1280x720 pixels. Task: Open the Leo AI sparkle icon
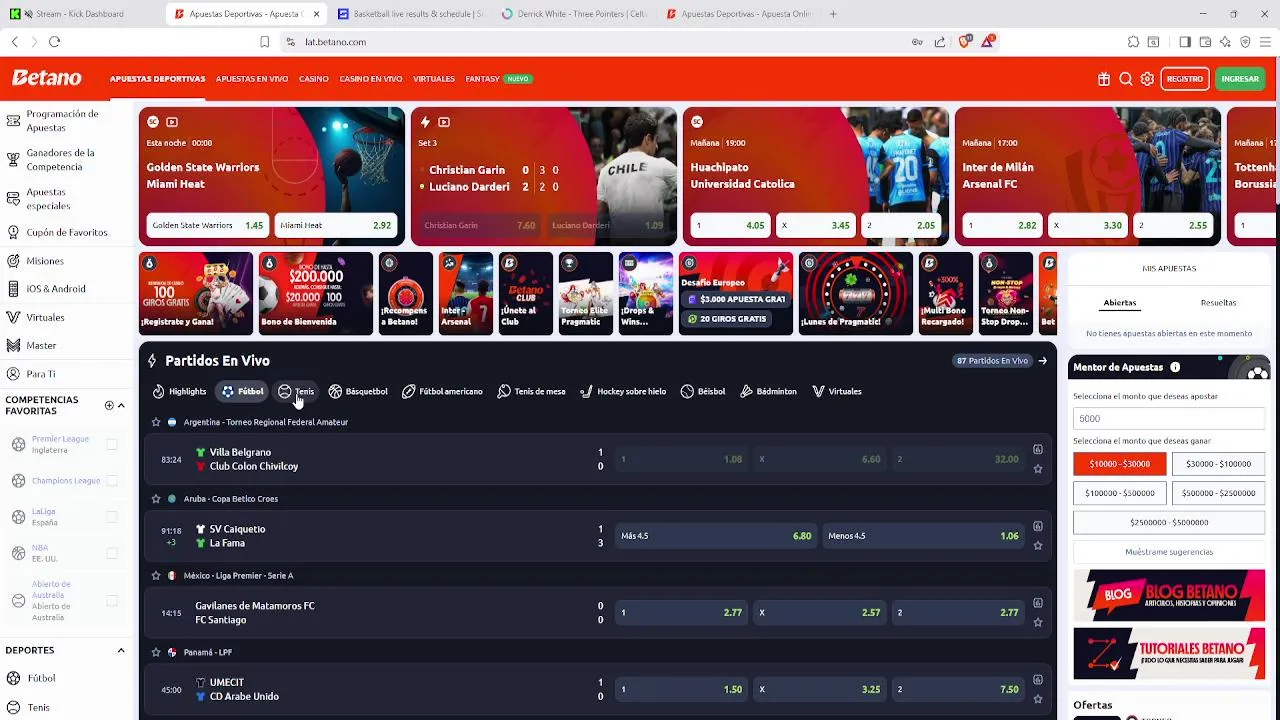click(1225, 42)
